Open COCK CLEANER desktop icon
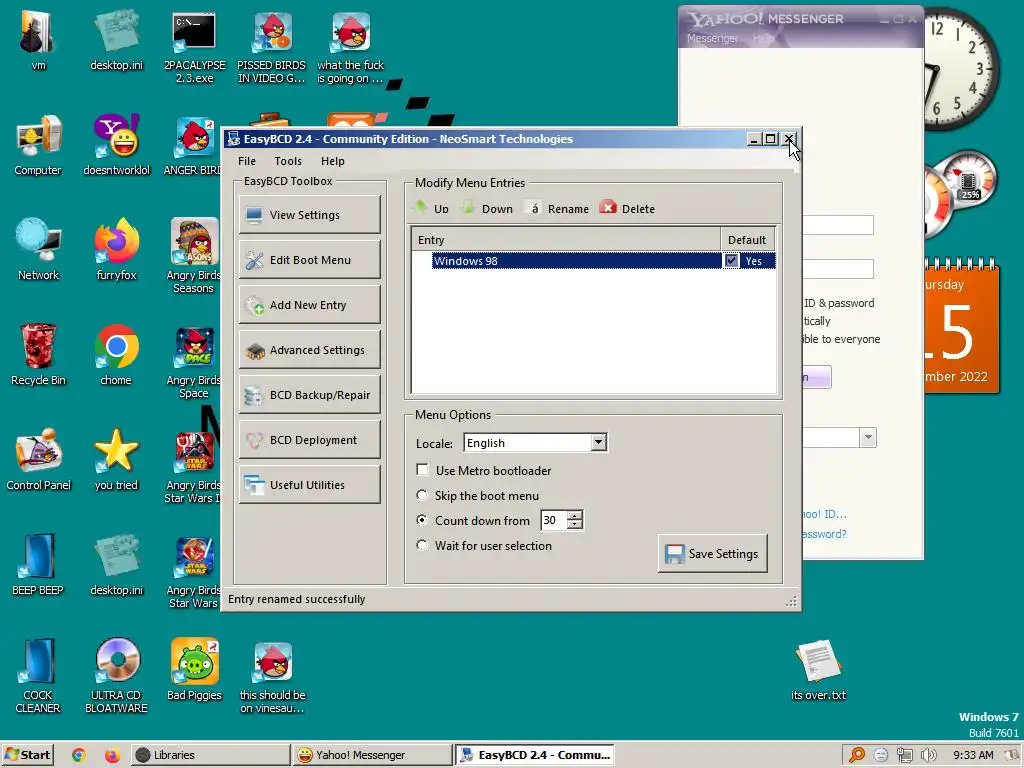Image resolution: width=1024 pixels, height=768 pixels. (x=38, y=676)
